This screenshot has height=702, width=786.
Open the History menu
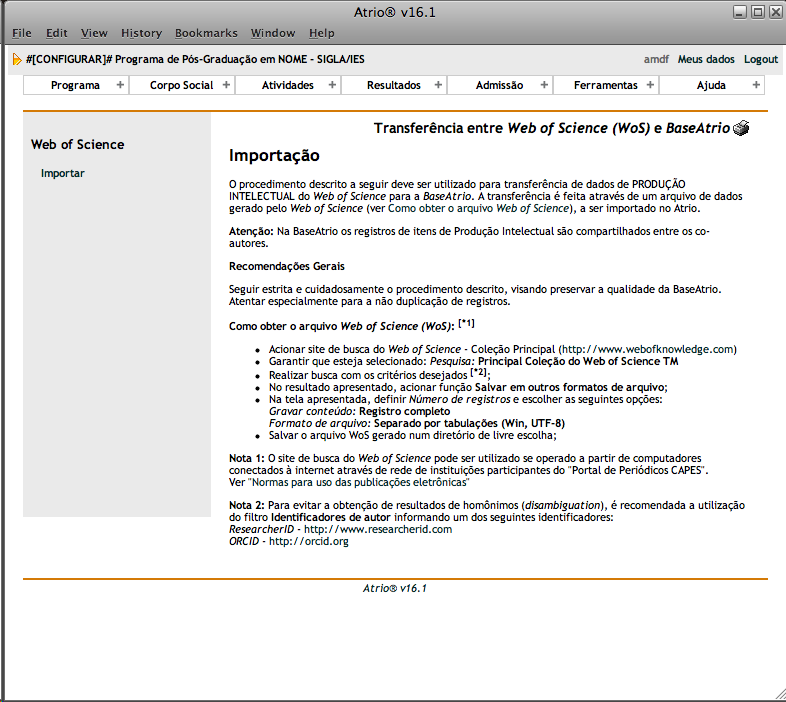click(141, 33)
